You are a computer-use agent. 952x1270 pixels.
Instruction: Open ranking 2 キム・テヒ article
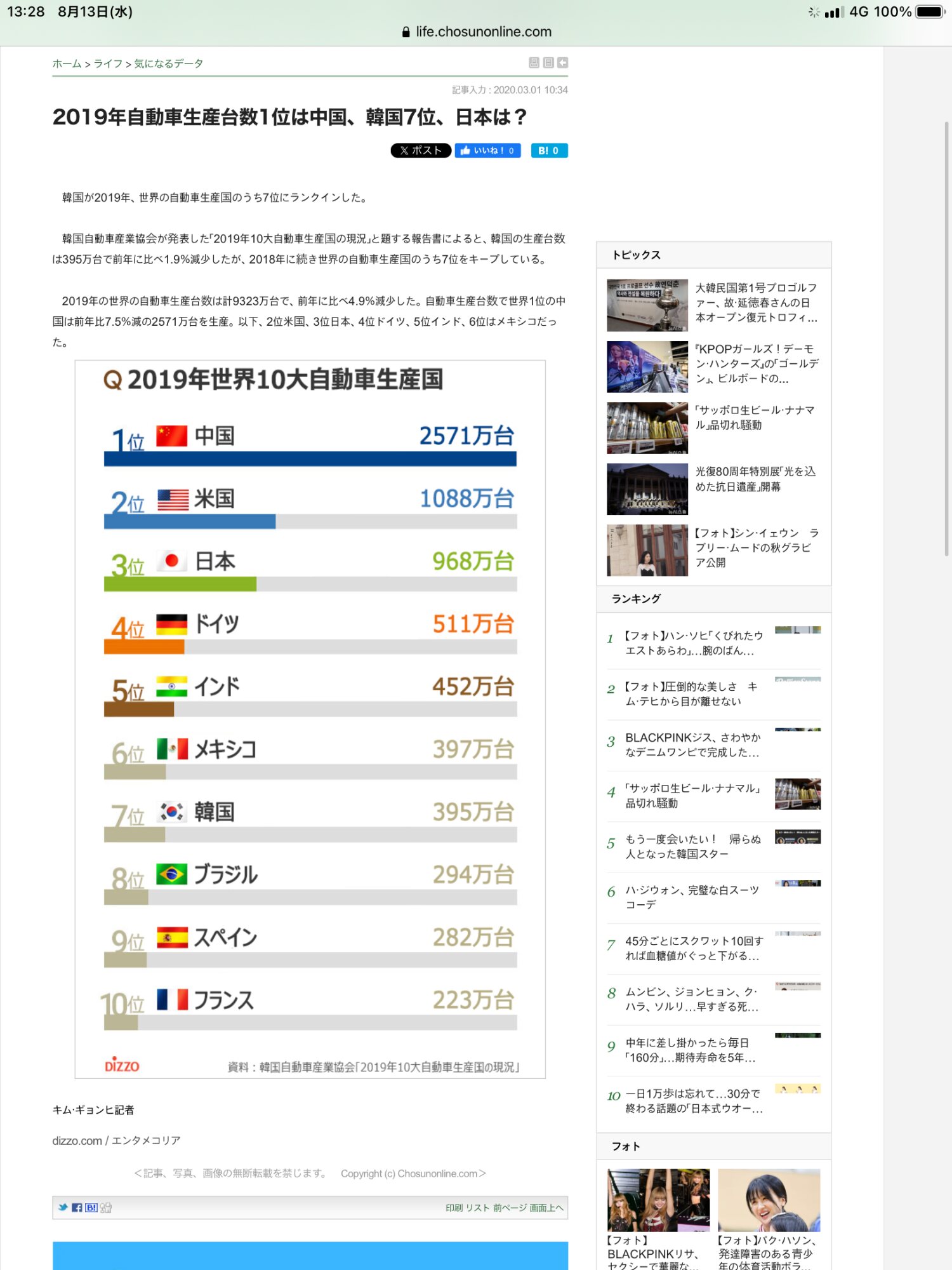pos(691,694)
